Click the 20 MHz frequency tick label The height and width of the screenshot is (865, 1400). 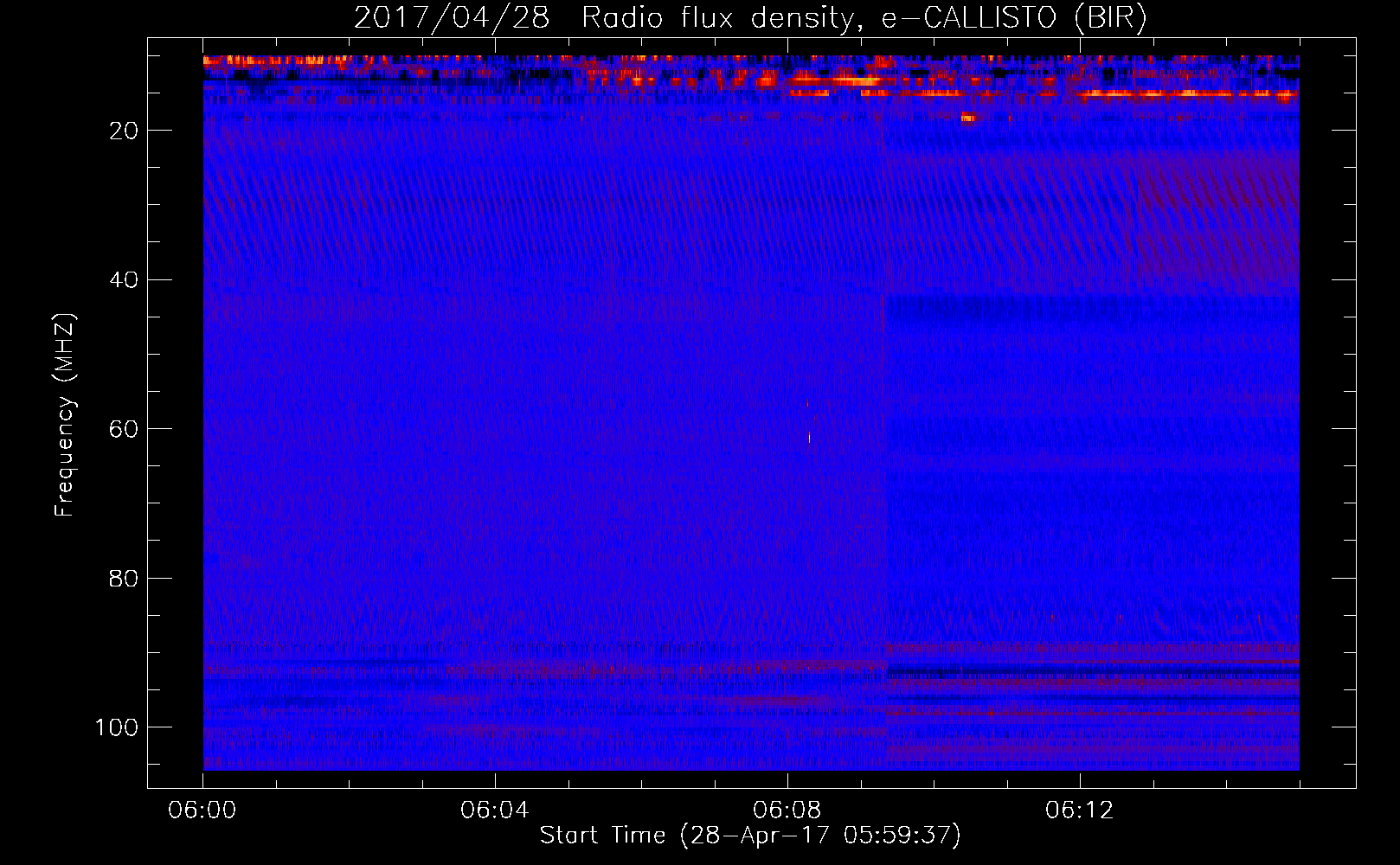tap(124, 131)
